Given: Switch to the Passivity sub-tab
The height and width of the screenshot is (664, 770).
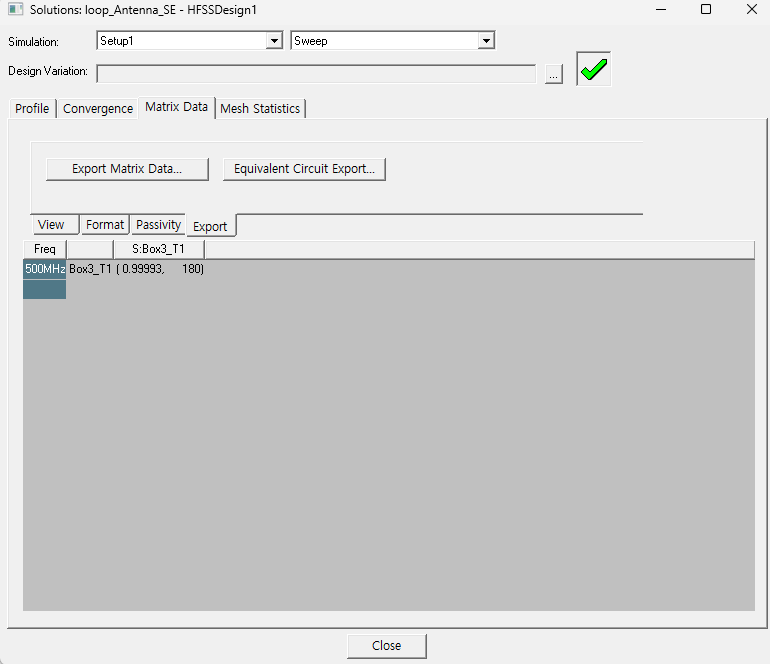Looking at the screenshot, I should [x=158, y=225].
